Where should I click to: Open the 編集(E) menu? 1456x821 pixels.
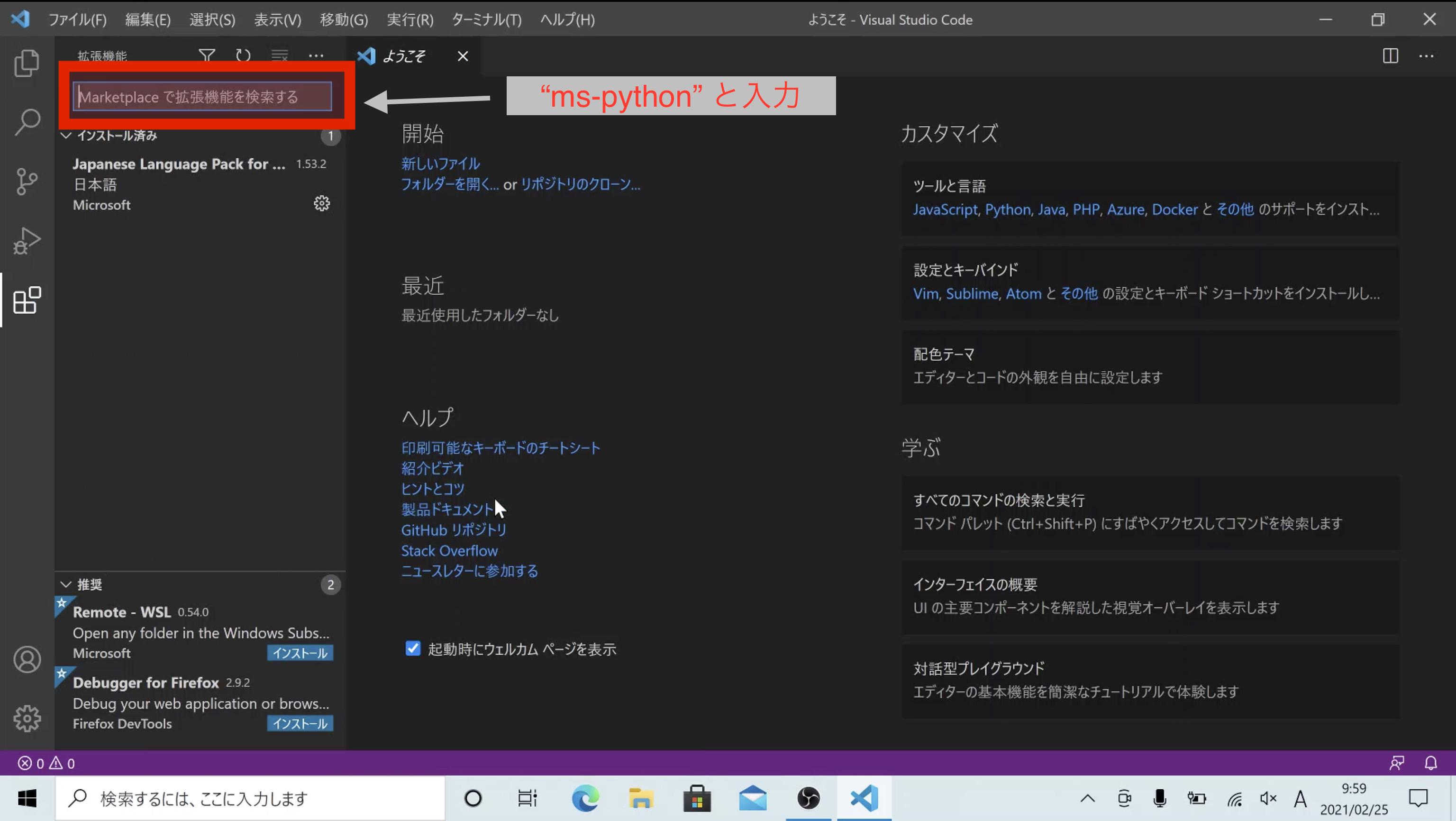[x=147, y=20]
